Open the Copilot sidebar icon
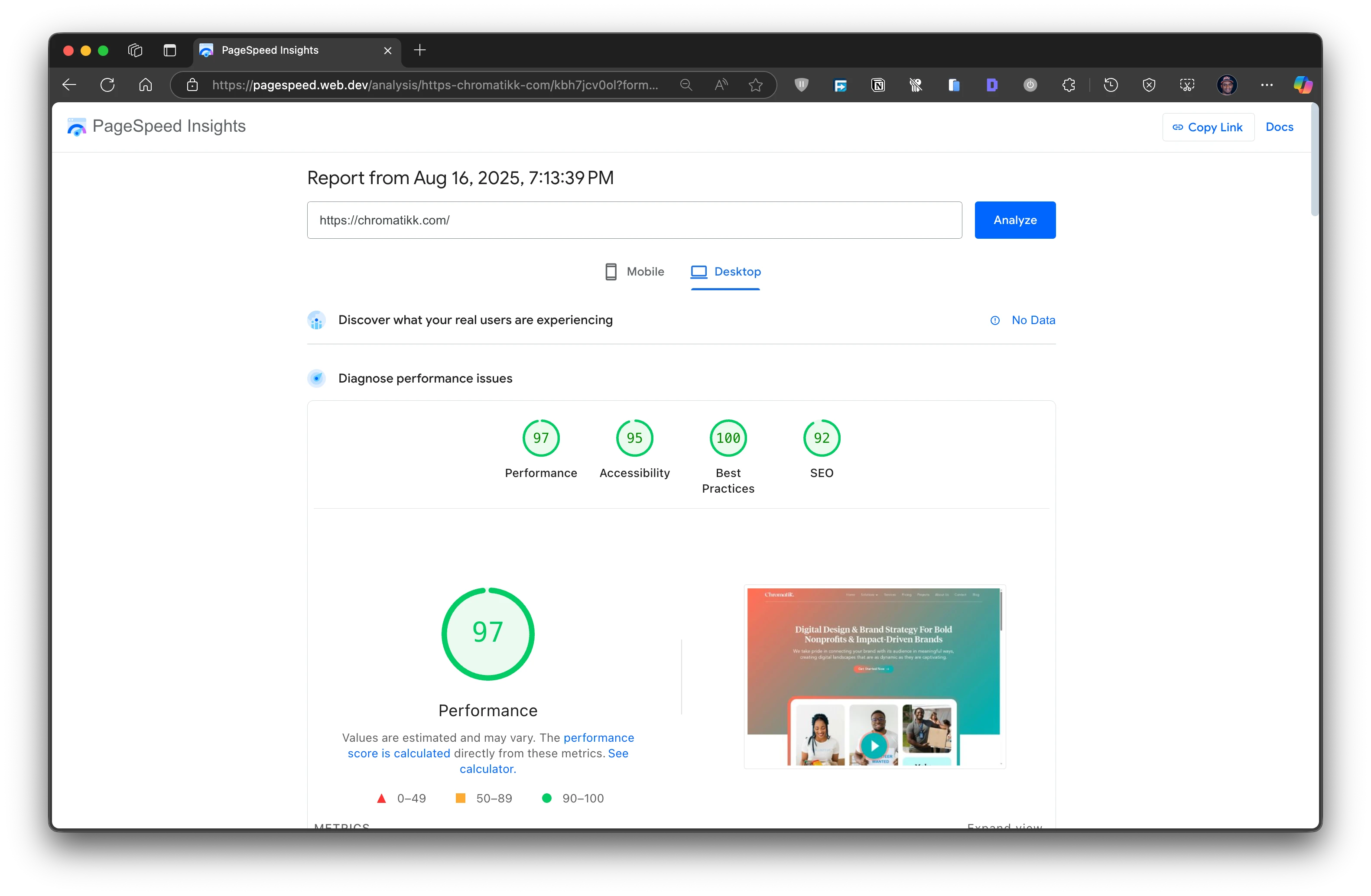 click(x=1303, y=85)
